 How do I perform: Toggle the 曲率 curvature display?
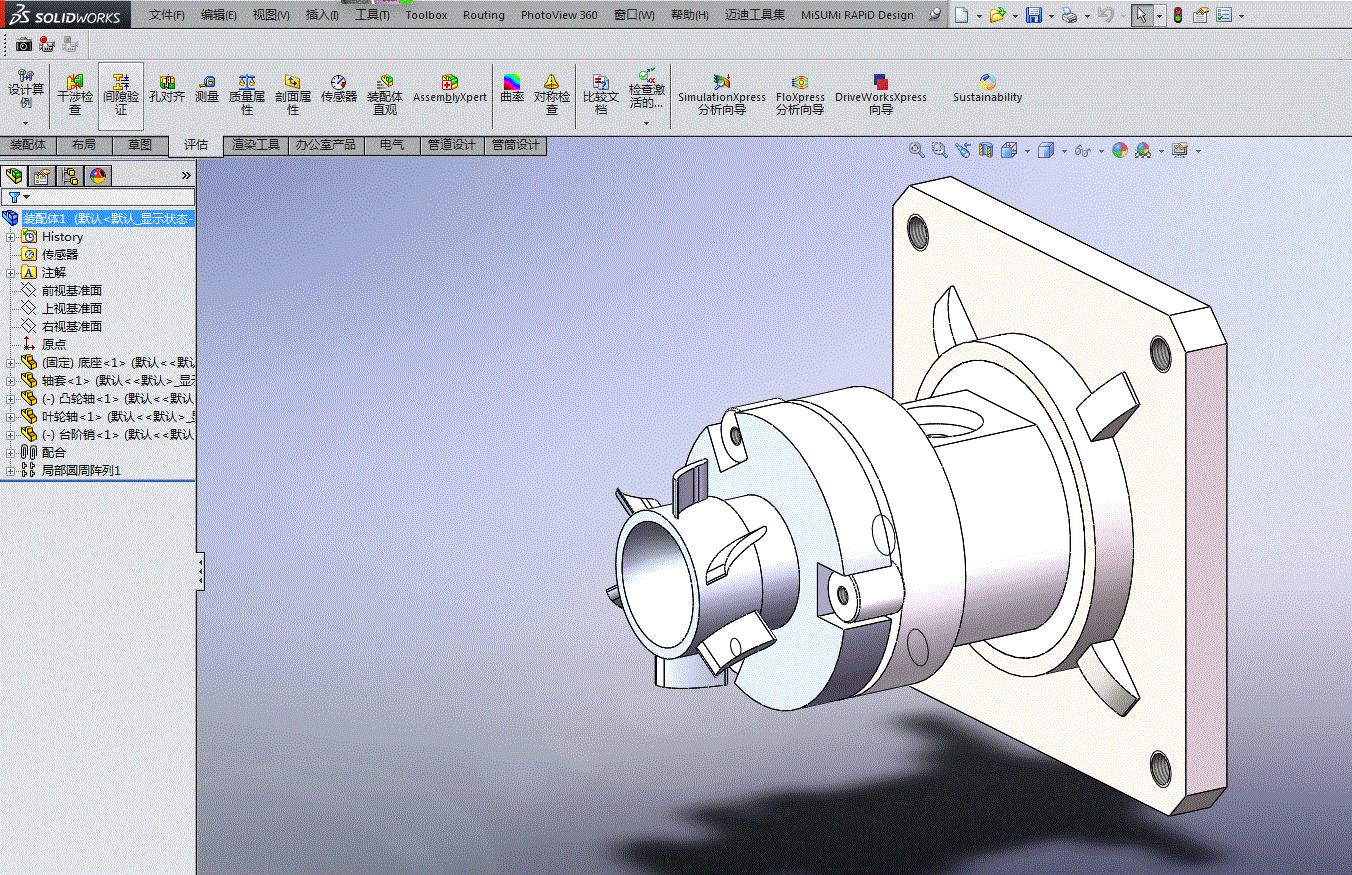[x=512, y=89]
